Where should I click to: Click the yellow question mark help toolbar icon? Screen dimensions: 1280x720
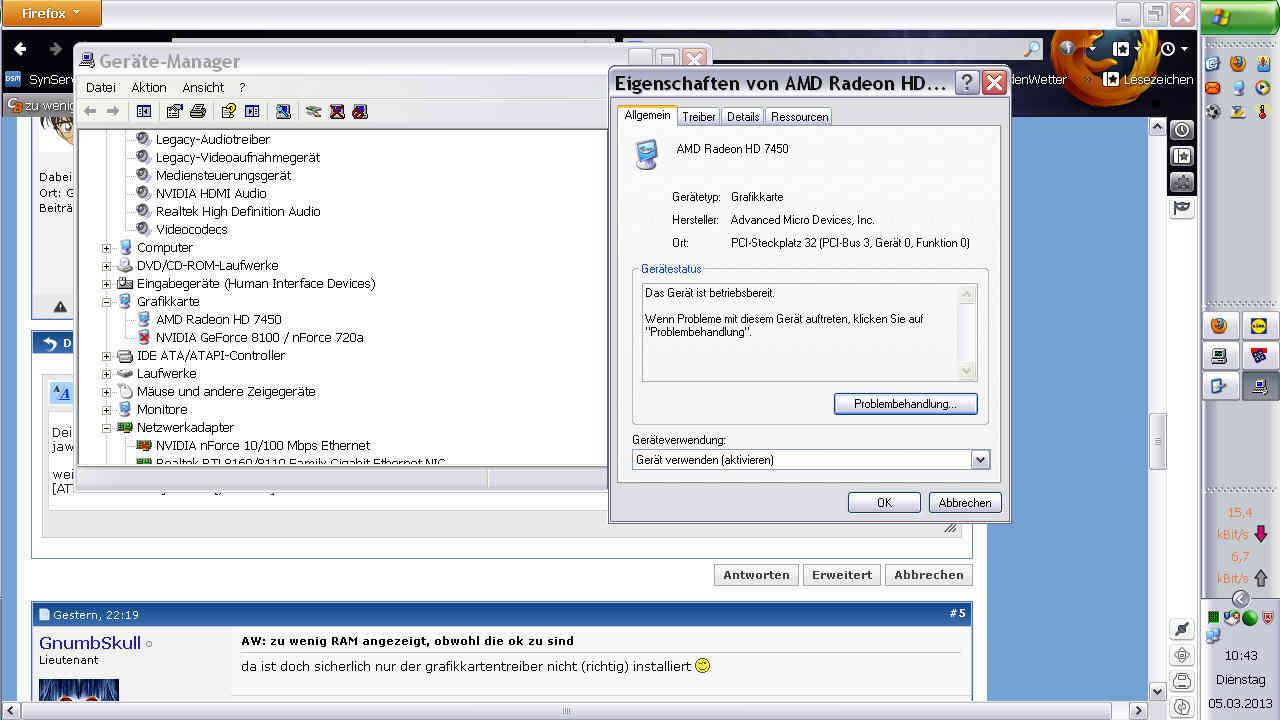click(x=228, y=111)
